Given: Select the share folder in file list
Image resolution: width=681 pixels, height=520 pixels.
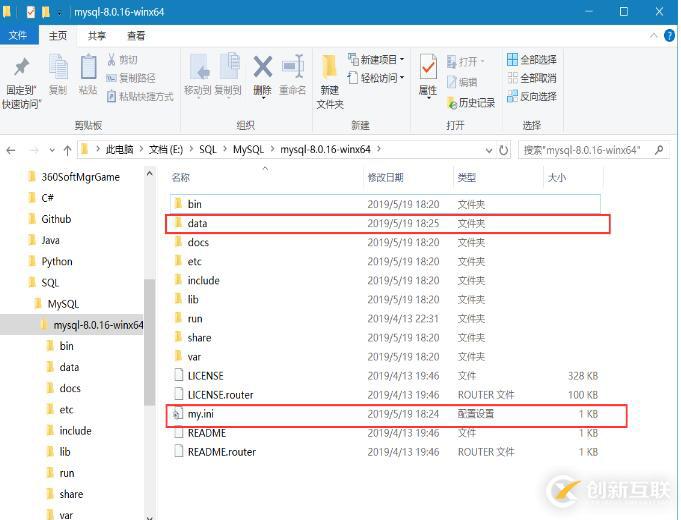Looking at the screenshot, I should point(385,338).
